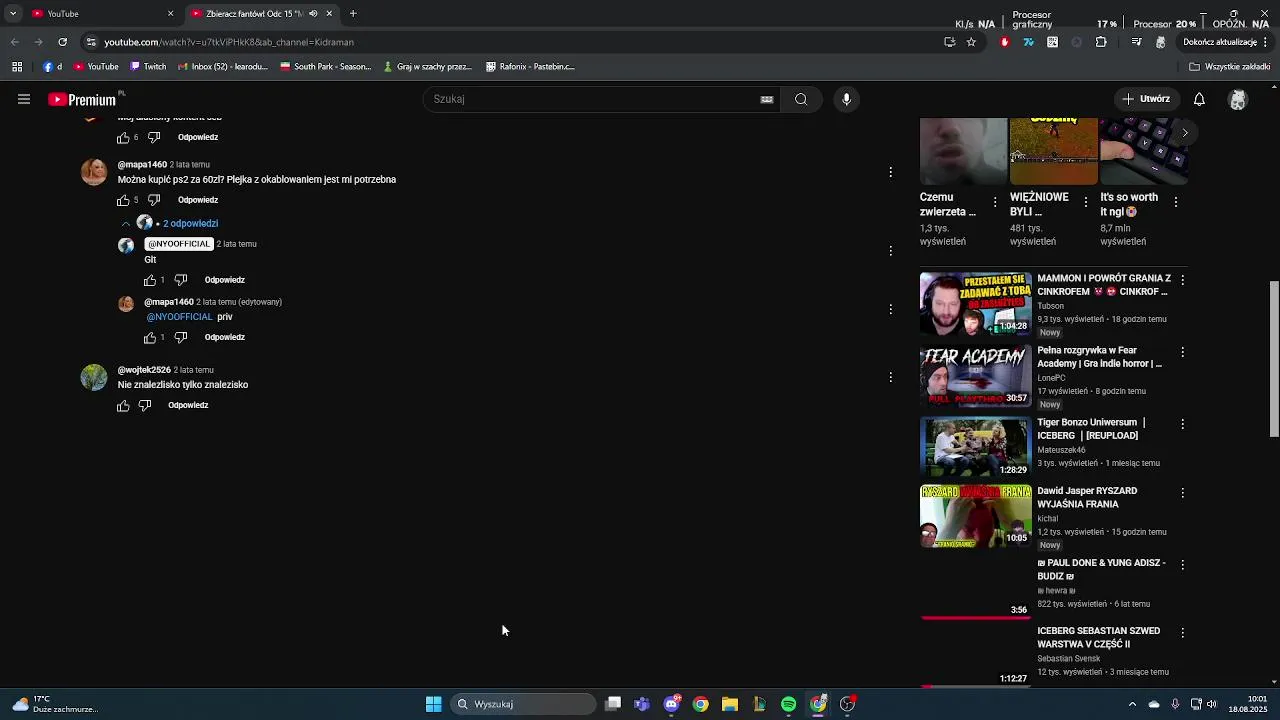The image size is (1280, 720).
Task: Click the page vertical scrollbar
Action: coord(1274,360)
